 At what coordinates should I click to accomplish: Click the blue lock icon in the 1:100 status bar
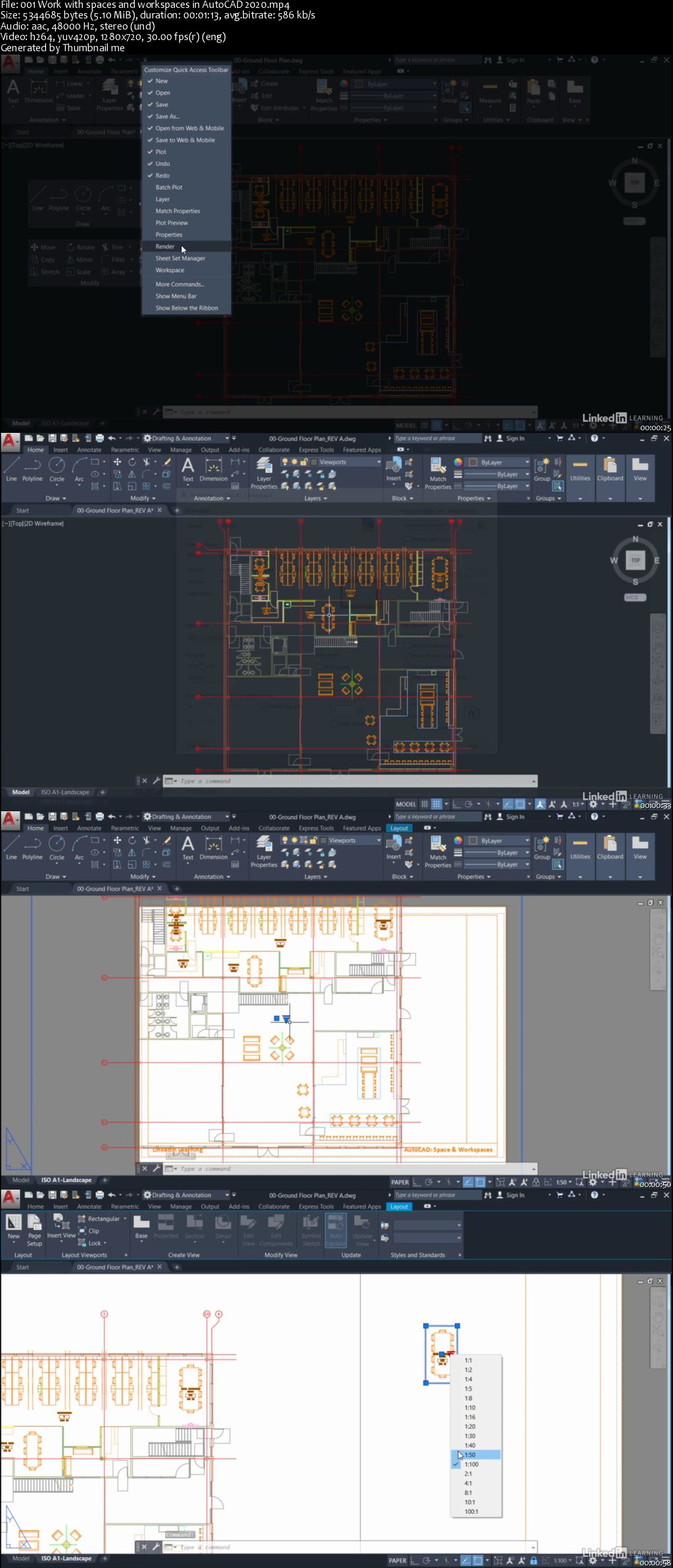tap(534, 1560)
